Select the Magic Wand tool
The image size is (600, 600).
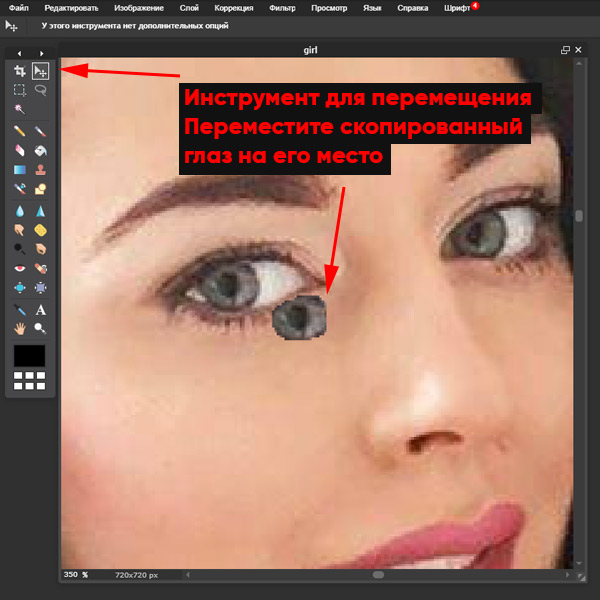coord(20,109)
